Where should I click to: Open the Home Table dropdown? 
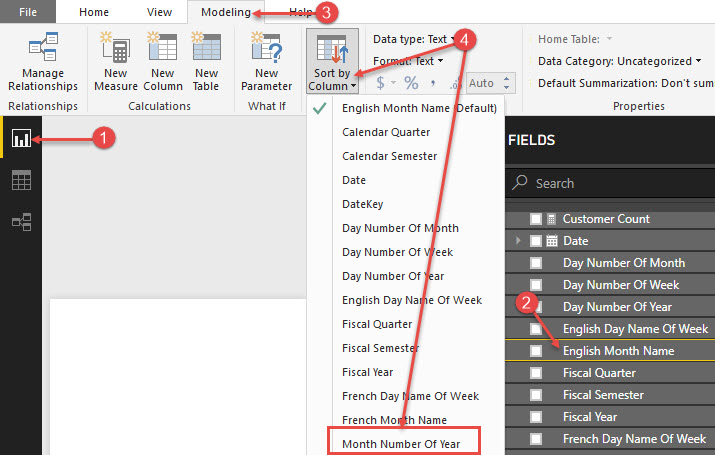[575, 39]
